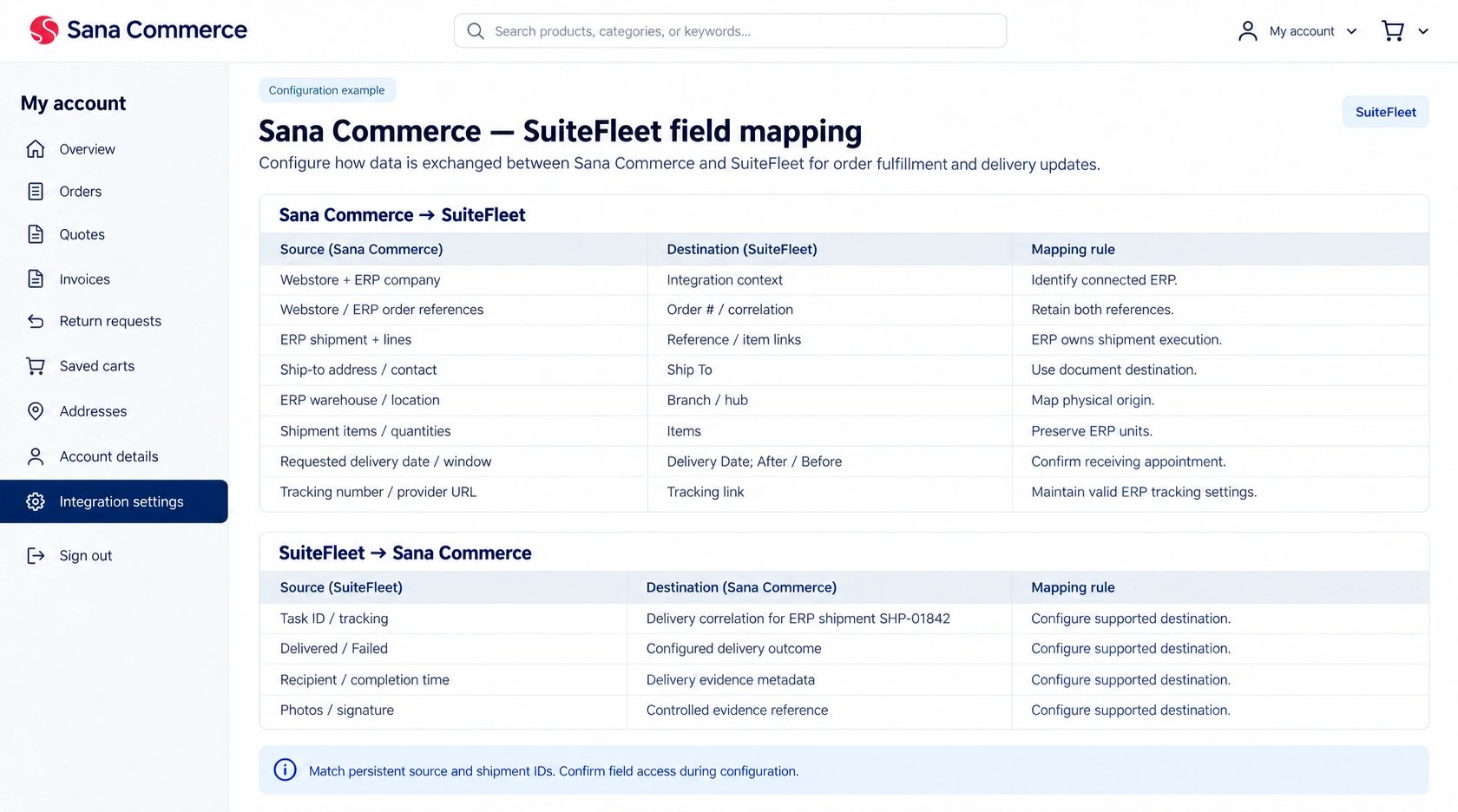1458x812 pixels.
Task: Click the Quotes file icon
Action: [x=36, y=234]
